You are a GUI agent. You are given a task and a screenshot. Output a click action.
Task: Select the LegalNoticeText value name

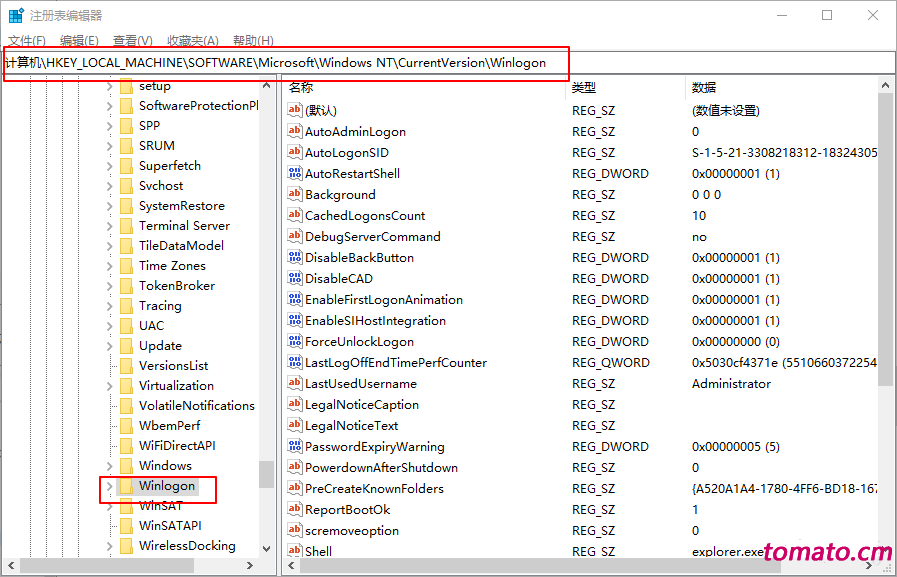click(x=351, y=425)
